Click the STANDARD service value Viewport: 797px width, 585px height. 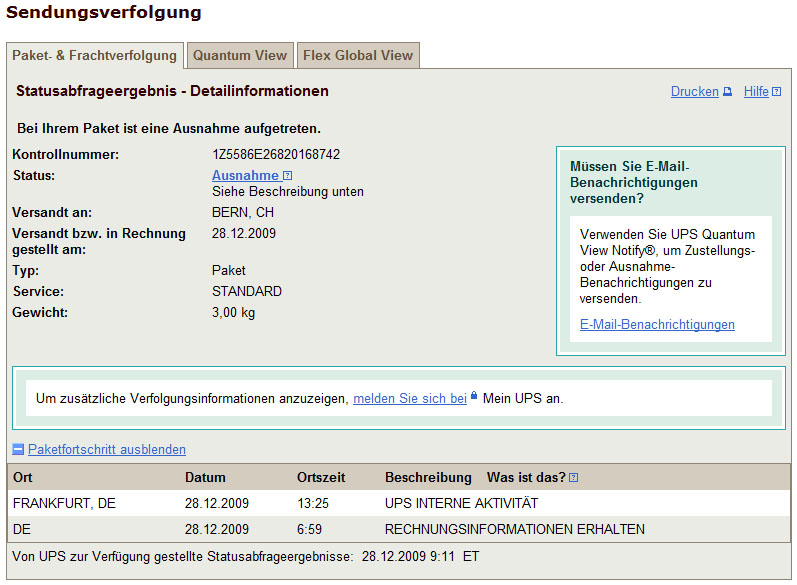click(x=247, y=291)
